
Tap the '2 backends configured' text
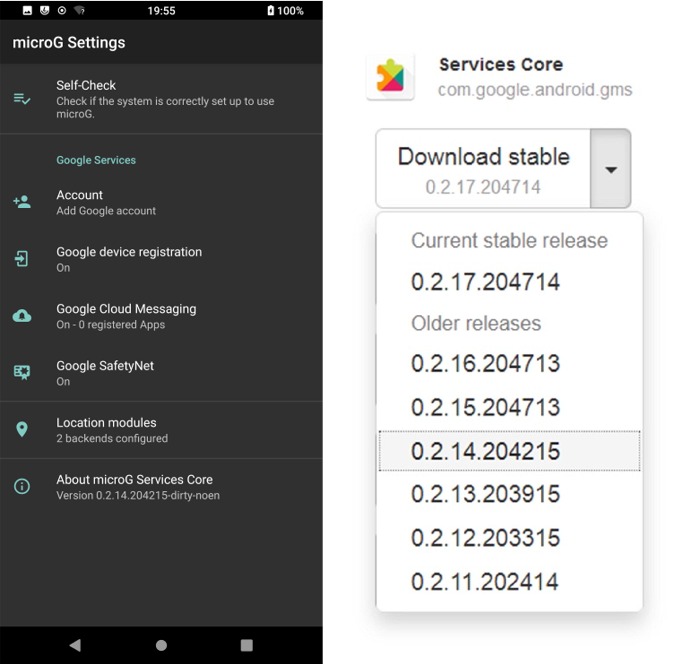point(112,438)
